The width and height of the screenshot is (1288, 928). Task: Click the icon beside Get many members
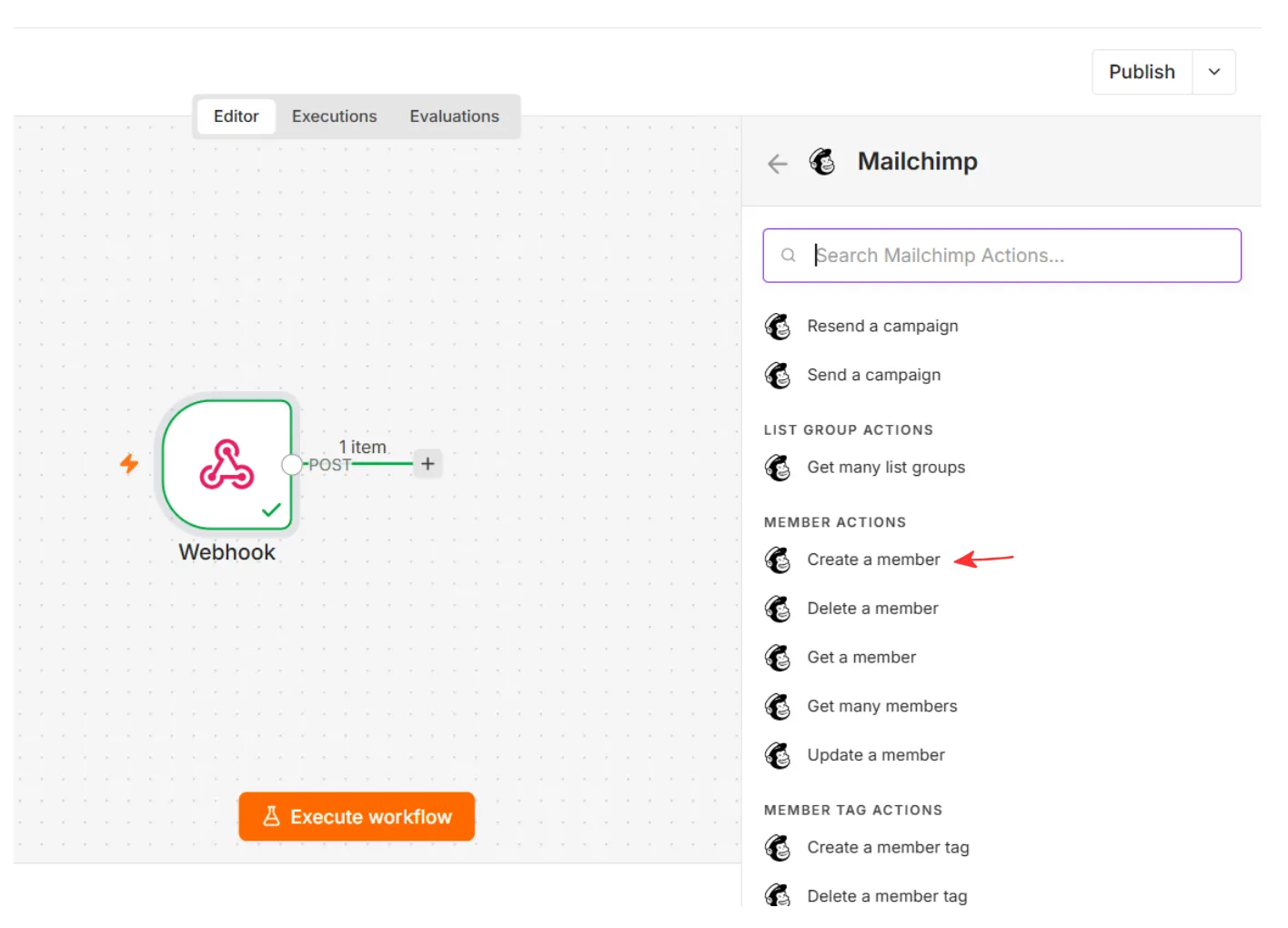tap(778, 707)
